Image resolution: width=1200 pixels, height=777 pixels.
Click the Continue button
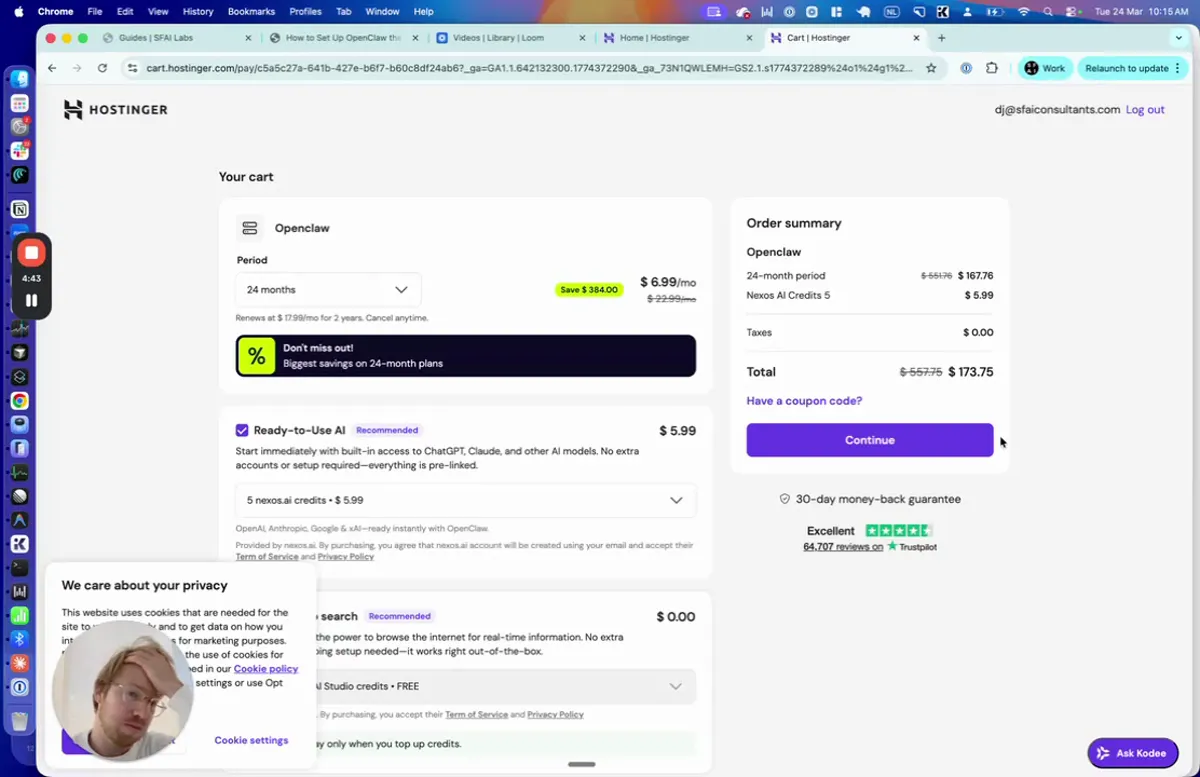point(869,440)
